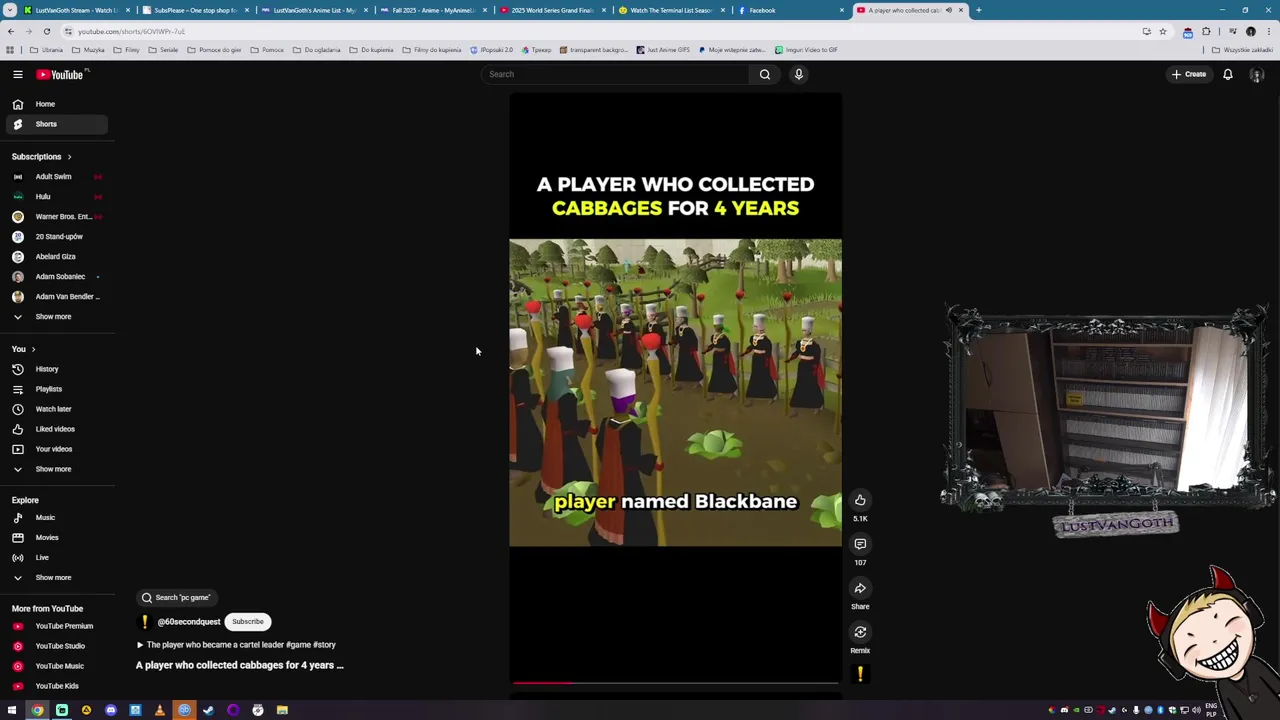Switch to 2025 World Series Grand Finals tab
The height and width of the screenshot is (720, 1280).
552,10
